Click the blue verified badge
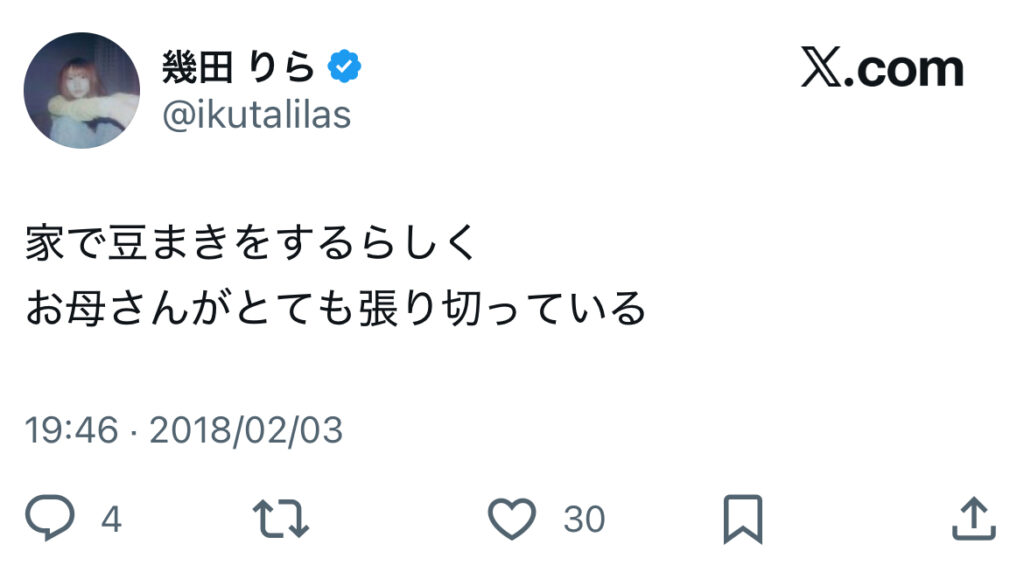 (x=346, y=68)
